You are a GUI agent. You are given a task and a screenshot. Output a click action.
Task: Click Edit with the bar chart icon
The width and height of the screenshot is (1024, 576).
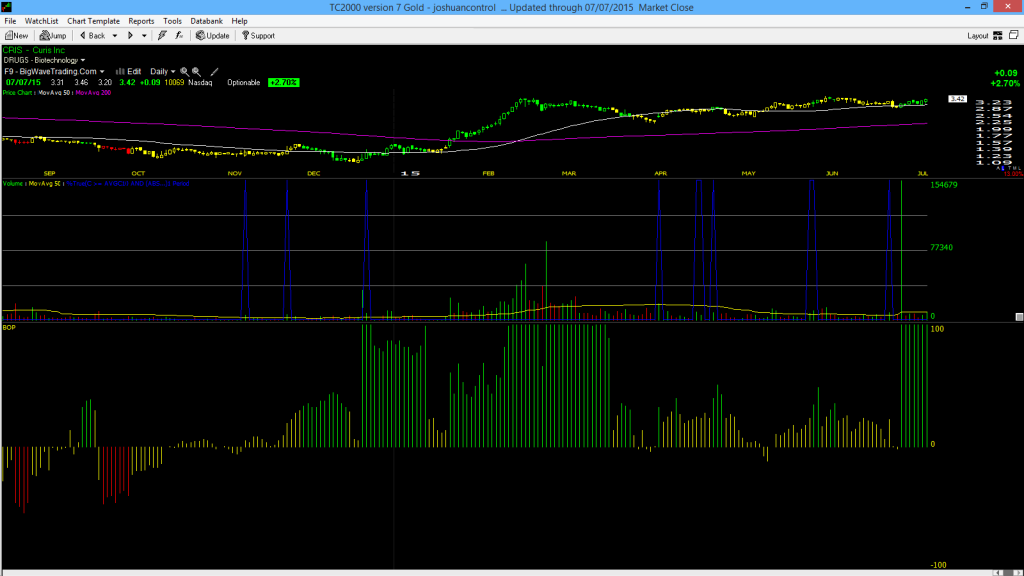tap(129, 72)
